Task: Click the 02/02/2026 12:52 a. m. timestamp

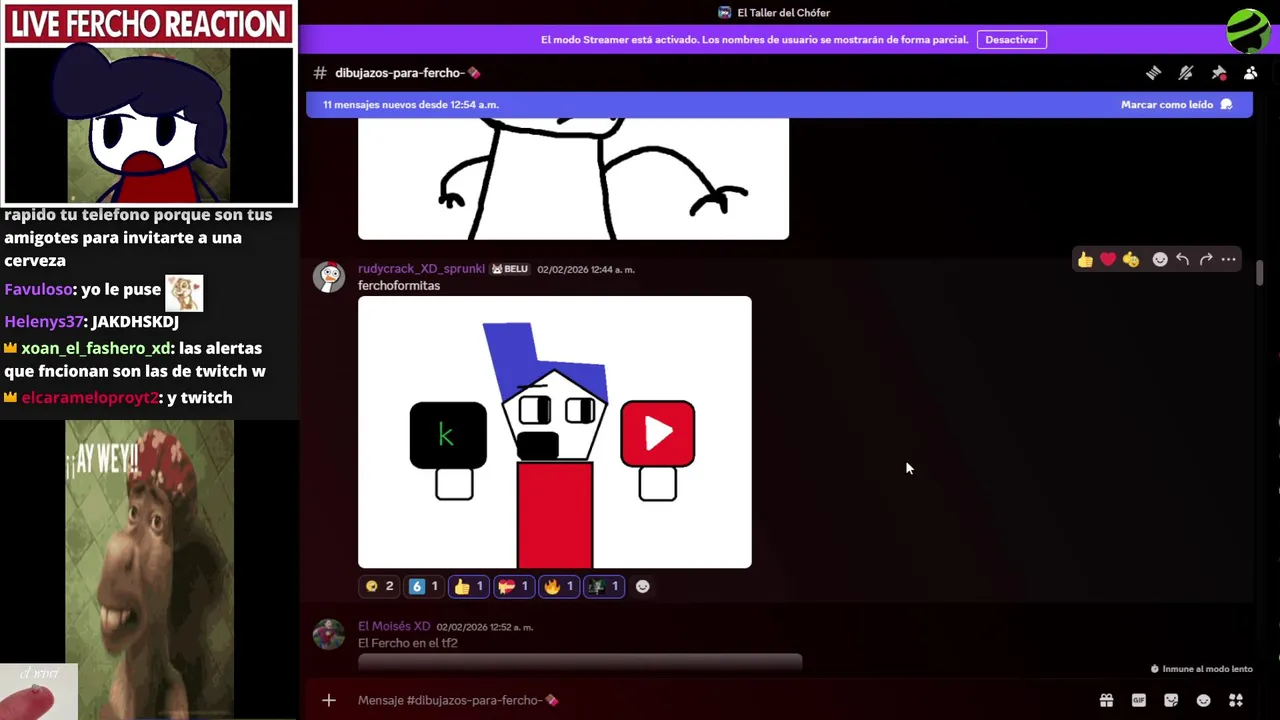Action: (485, 627)
